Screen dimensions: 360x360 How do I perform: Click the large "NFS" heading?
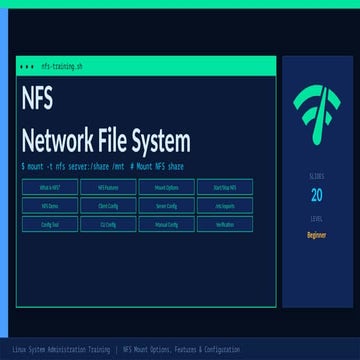(37, 98)
